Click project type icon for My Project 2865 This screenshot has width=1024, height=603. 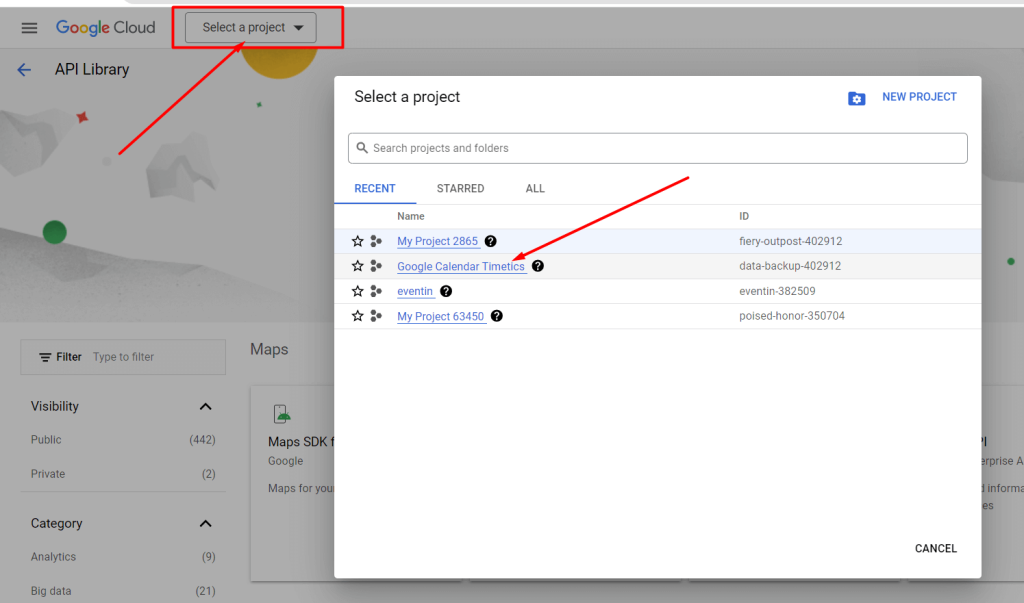(376, 241)
